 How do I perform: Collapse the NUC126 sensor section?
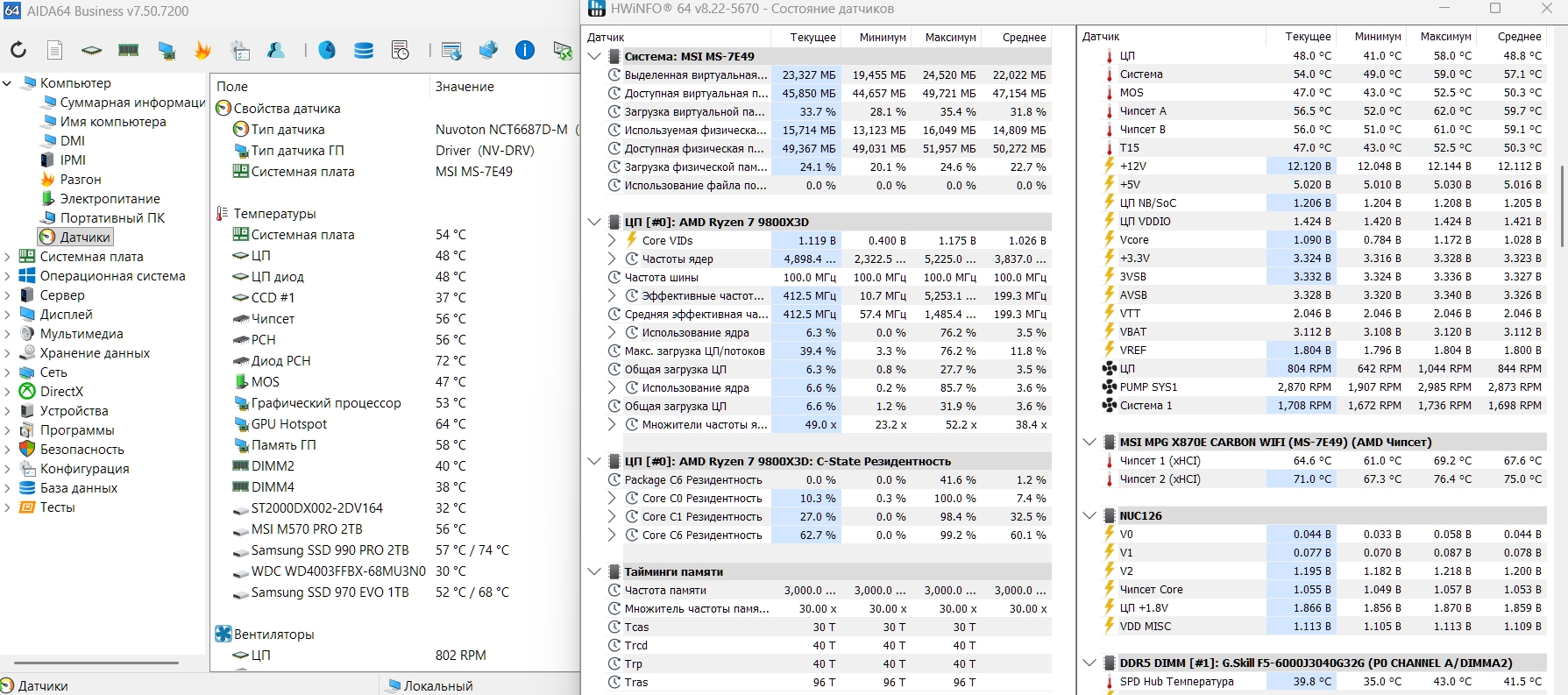[x=1089, y=515]
